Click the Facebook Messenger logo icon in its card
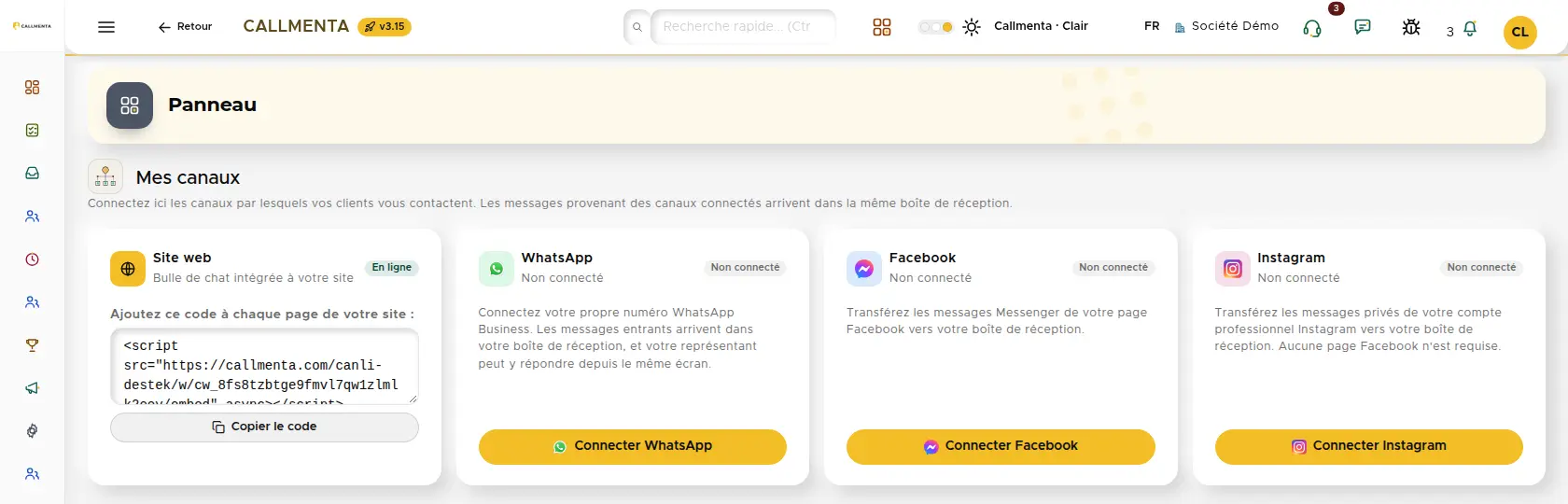The height and width of the screenshot is (504, 1568). (x=864, y=269)
